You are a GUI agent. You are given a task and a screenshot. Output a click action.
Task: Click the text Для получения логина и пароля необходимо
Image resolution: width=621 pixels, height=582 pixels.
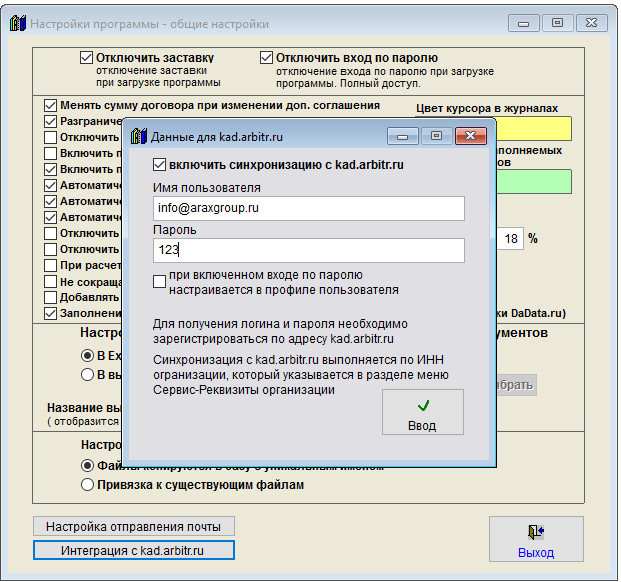point(280,324)
